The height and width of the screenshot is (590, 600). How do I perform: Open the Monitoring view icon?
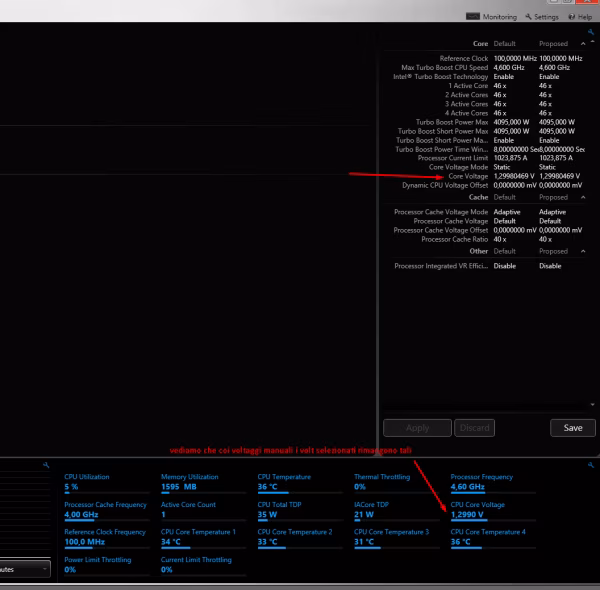coord(473,16)
